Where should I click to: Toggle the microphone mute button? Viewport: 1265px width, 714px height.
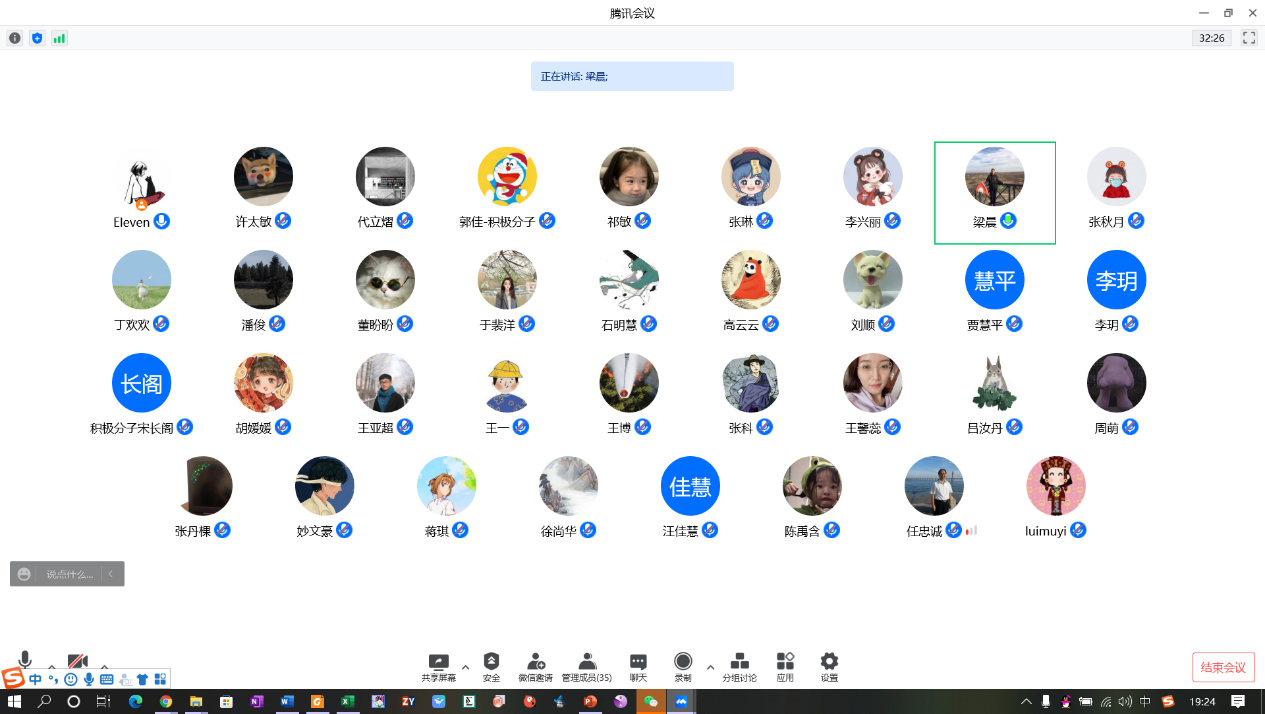pyautogui.click(x=25, y=660)
